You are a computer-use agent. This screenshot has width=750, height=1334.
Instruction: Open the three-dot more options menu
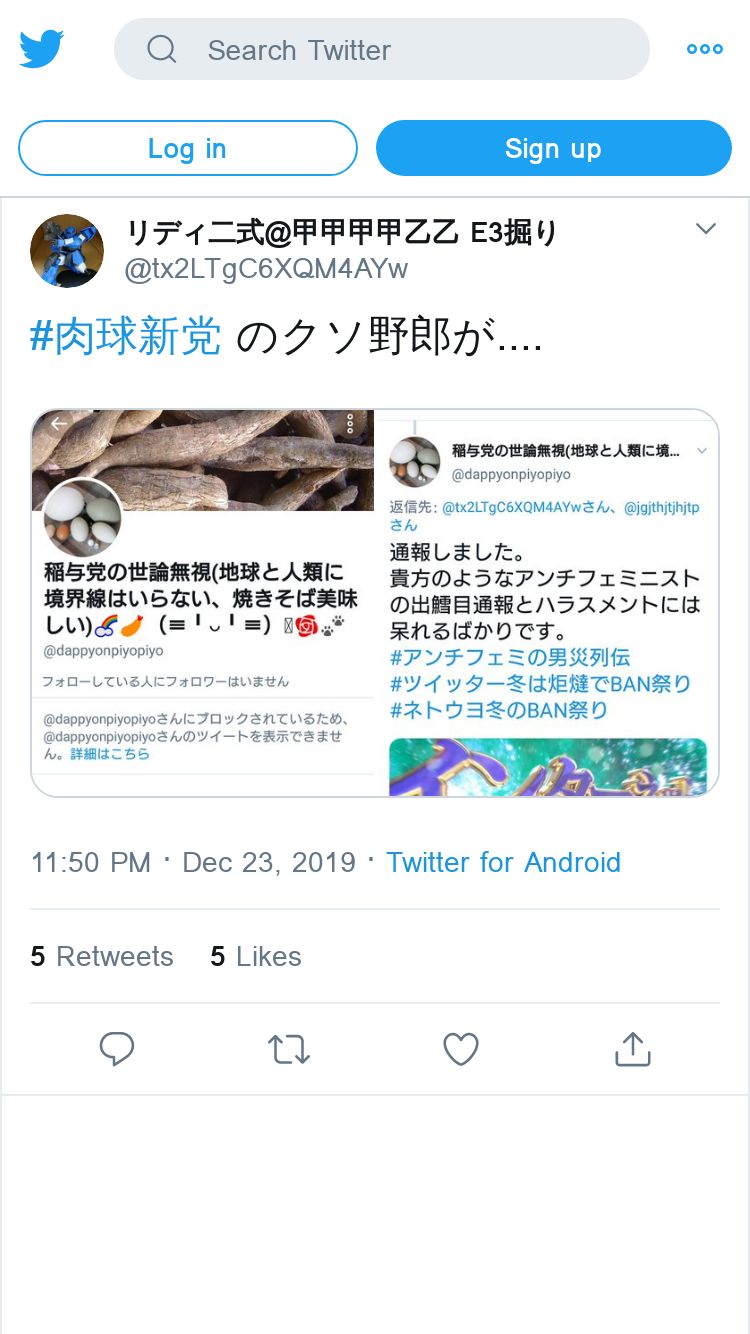[704, 49]
